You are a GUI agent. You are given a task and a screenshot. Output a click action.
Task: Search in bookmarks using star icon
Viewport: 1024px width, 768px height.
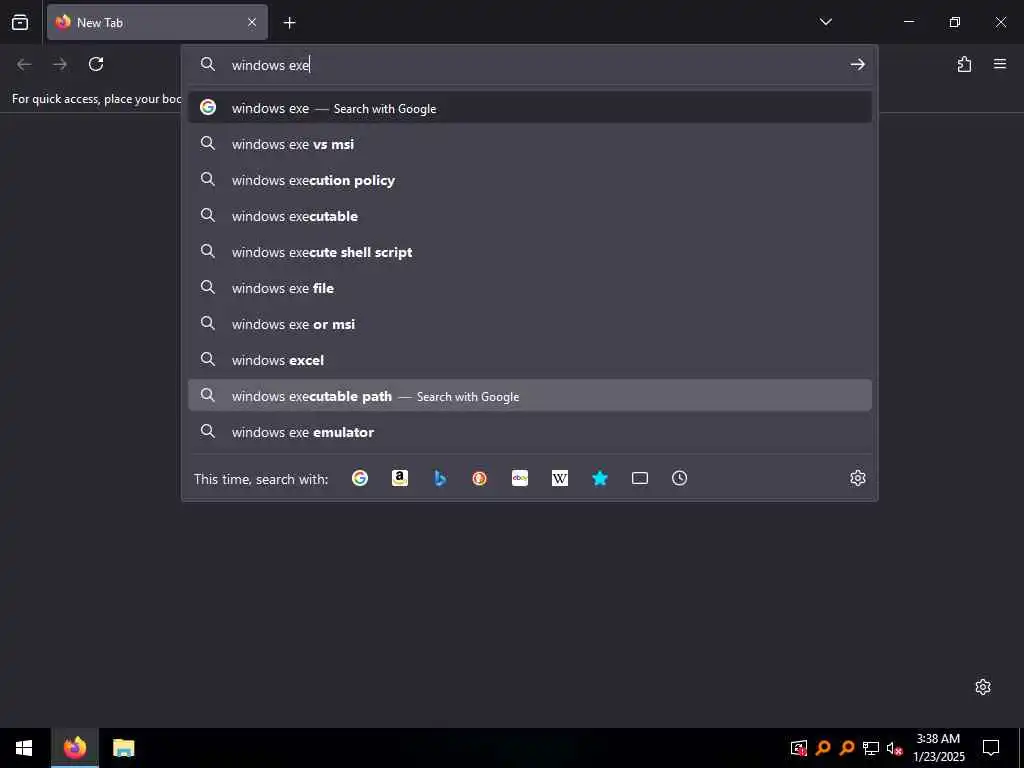coord(600,478)
